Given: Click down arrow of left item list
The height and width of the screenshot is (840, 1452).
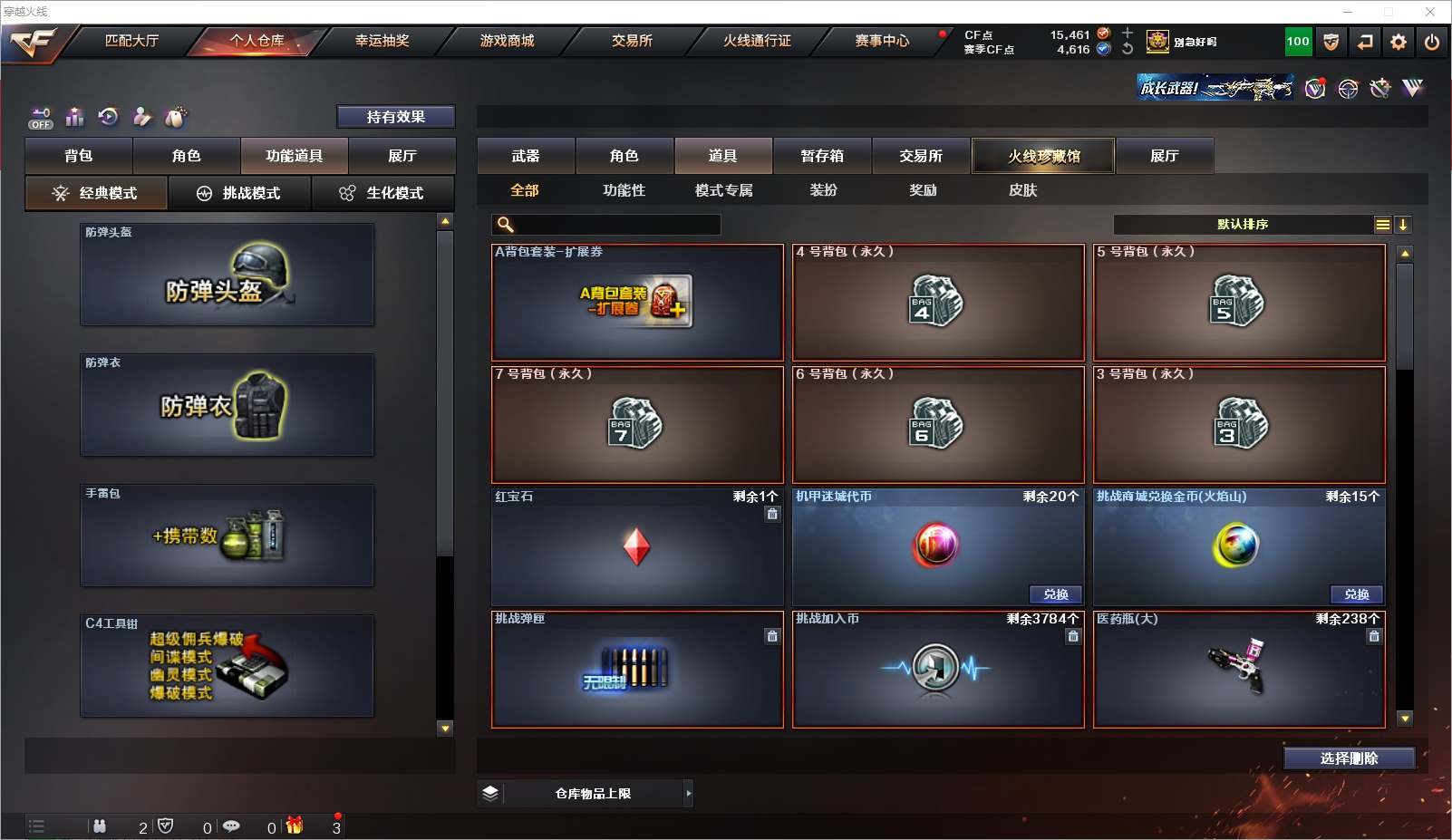Looking at the screenshot, I should click(445, 728).
